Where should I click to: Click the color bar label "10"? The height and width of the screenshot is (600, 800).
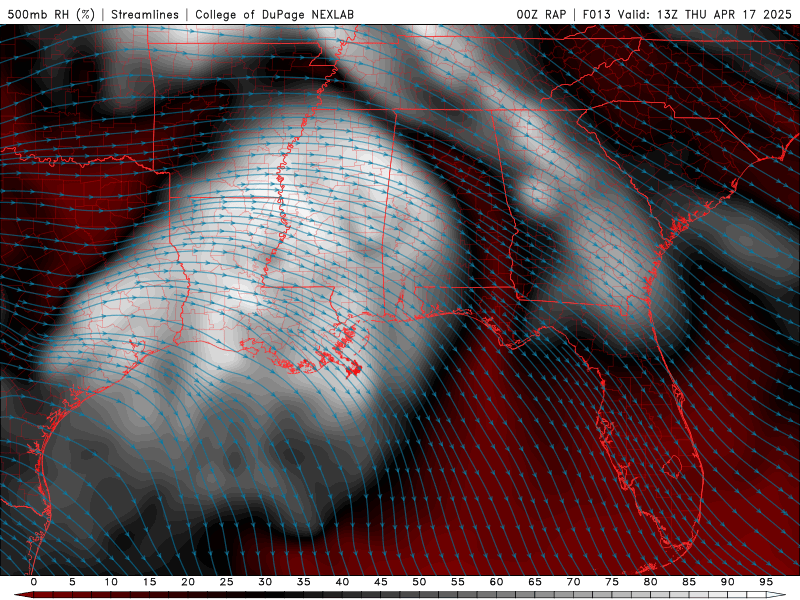(x=111, y=582)
